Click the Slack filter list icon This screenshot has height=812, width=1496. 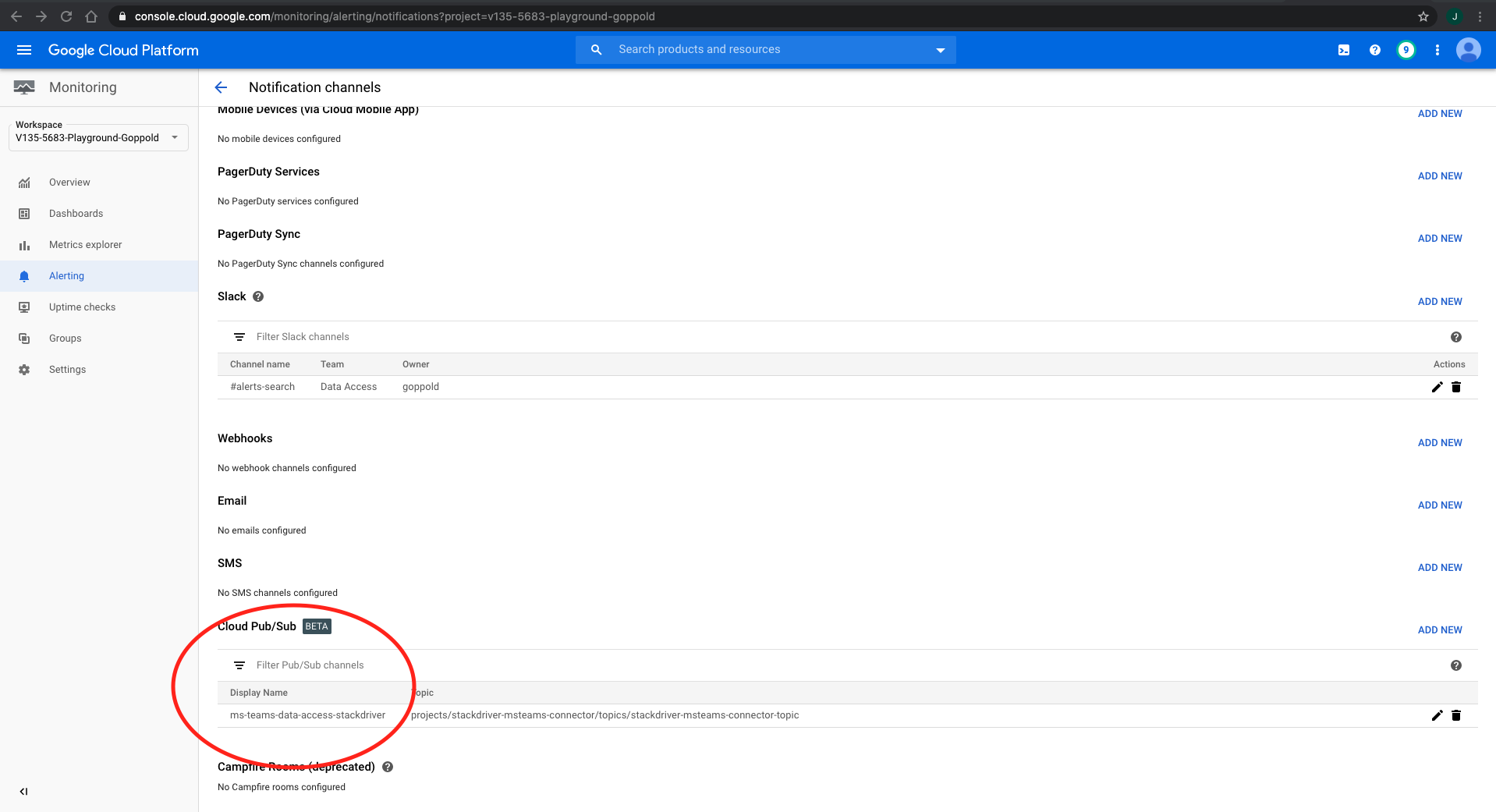[x=239, y=337]
